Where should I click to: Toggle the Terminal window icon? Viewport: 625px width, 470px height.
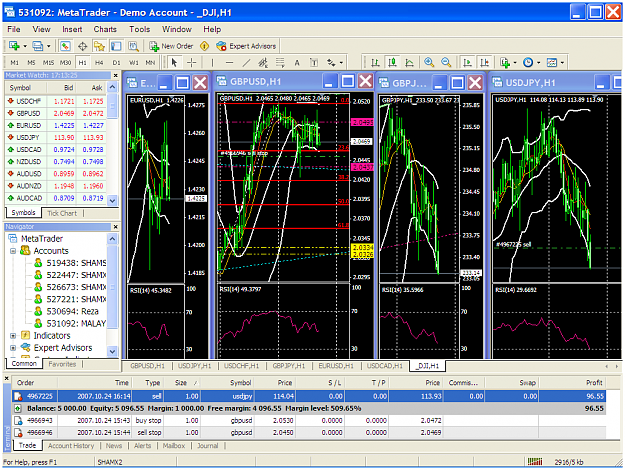coord(116,46)
